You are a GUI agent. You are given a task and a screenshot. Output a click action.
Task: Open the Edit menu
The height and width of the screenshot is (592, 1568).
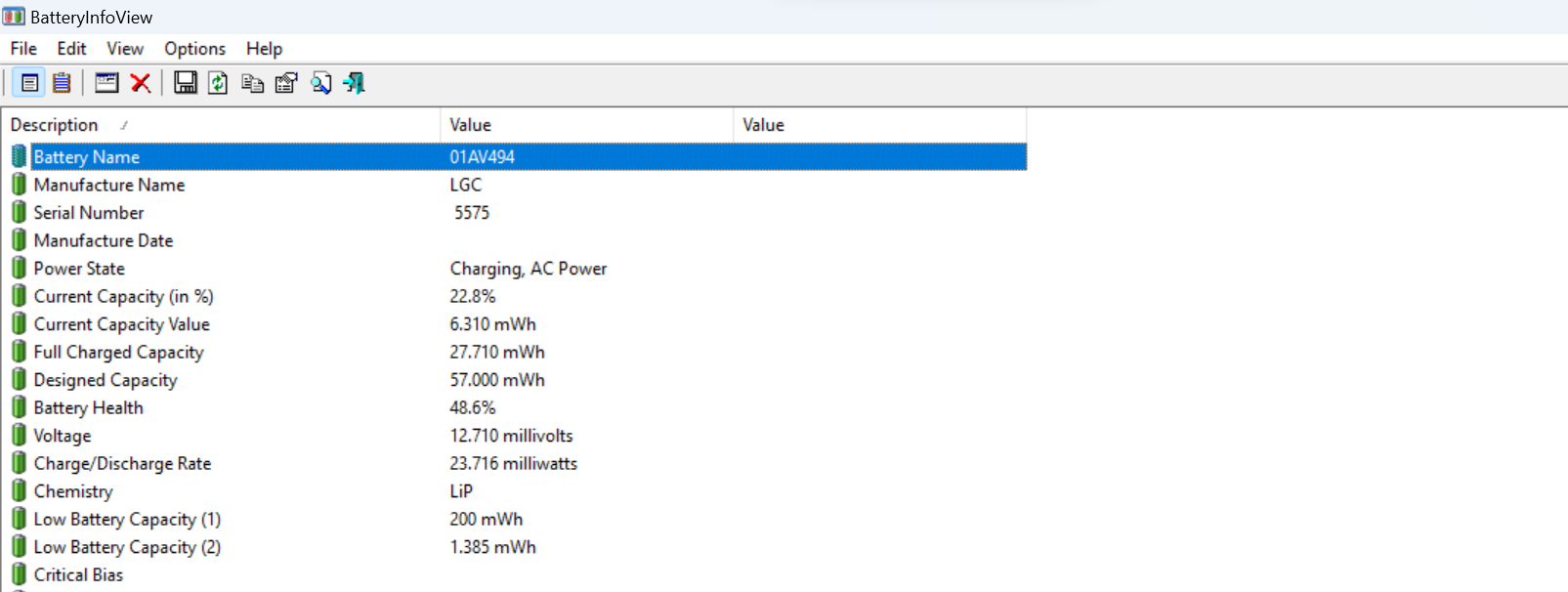click(x=71, y=49)
